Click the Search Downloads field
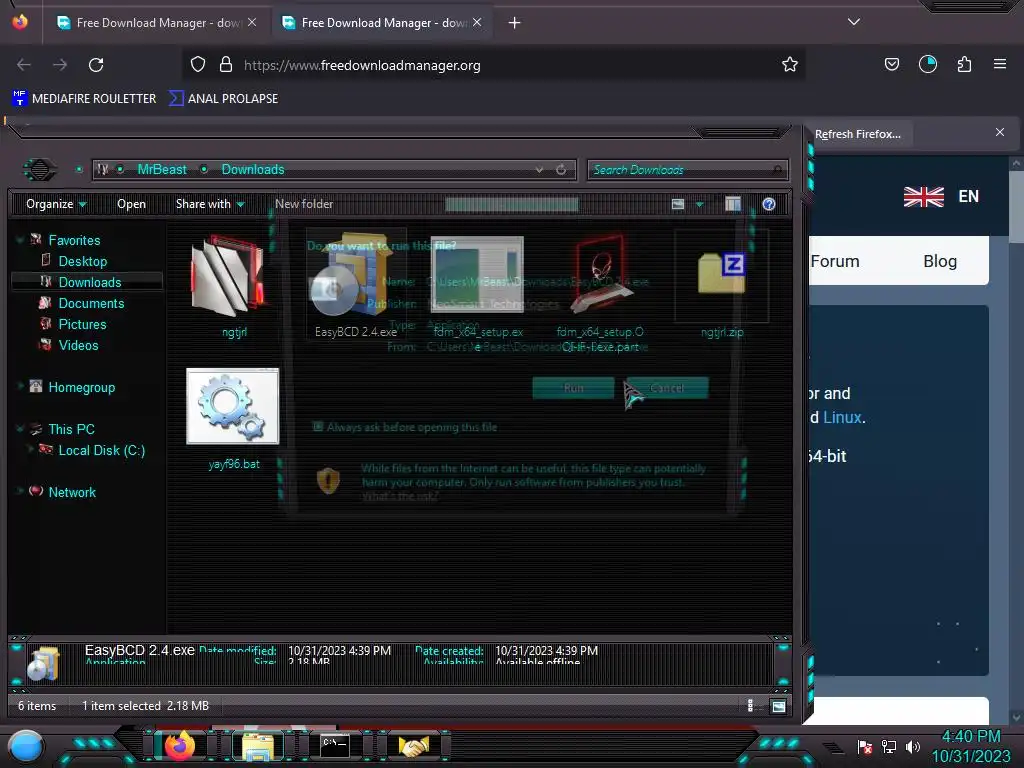This screenshot has height=768, width=1024. pos(687,170)
